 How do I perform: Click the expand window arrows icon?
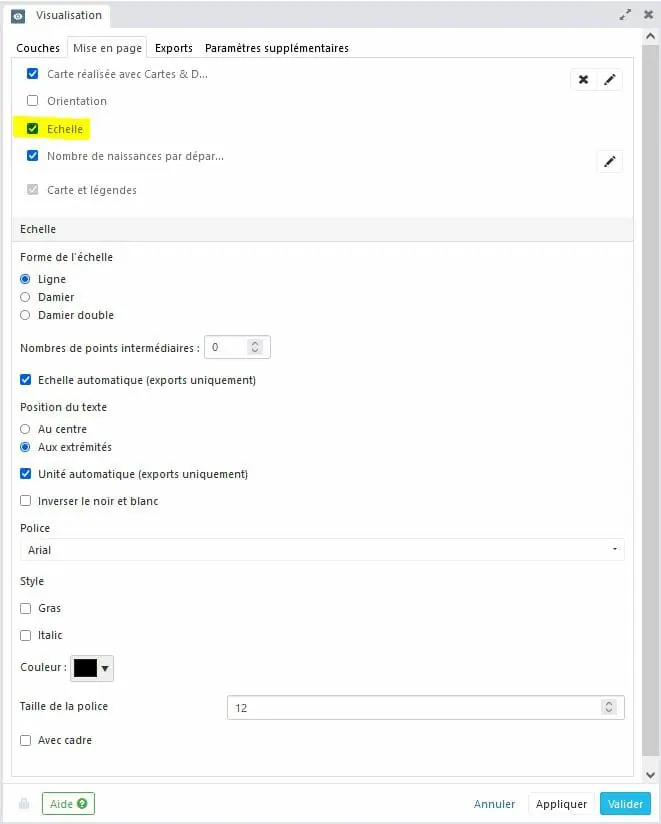pyautogui.click(x=625, y=16)
